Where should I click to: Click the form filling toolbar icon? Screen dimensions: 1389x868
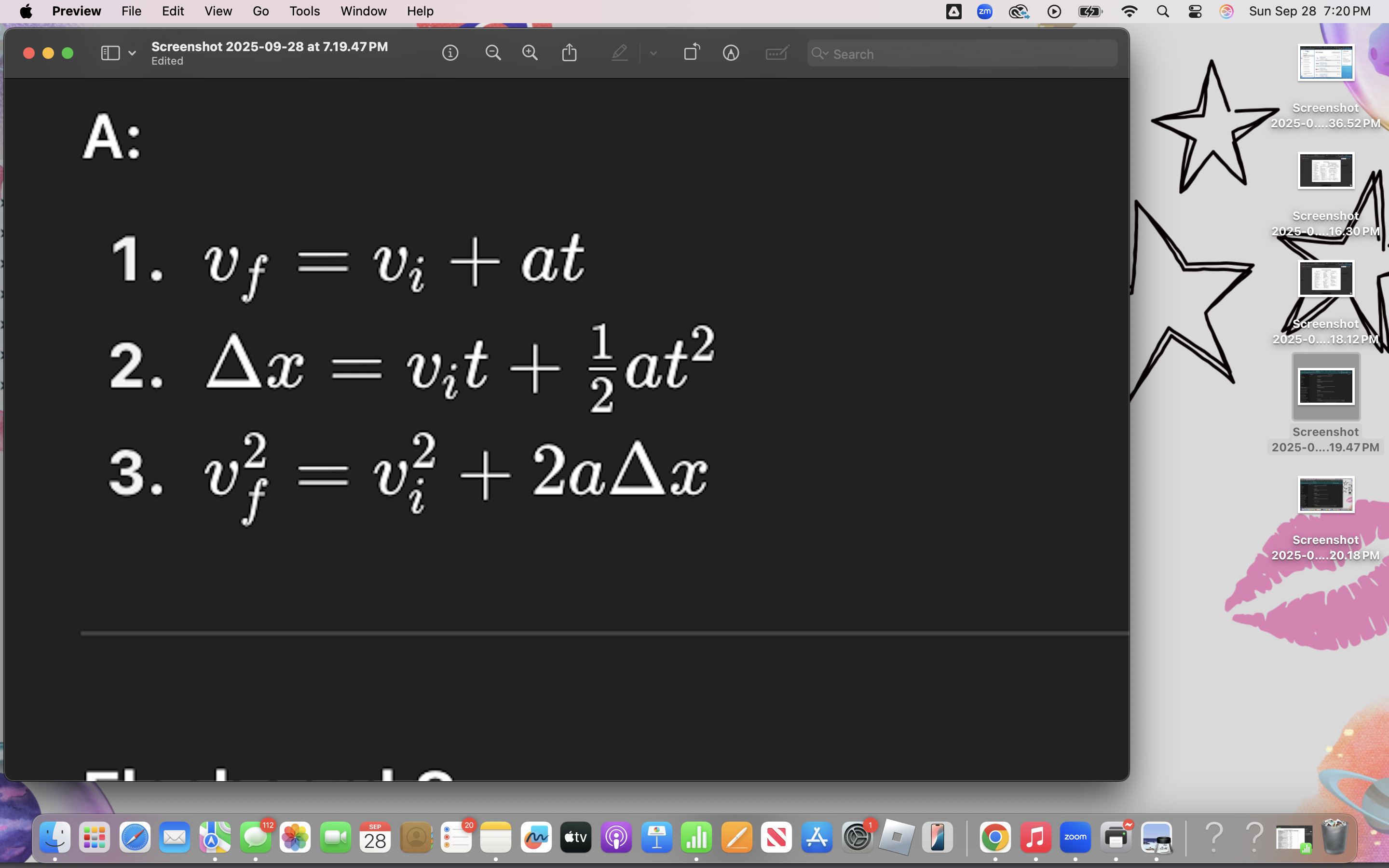click(777, 54)
